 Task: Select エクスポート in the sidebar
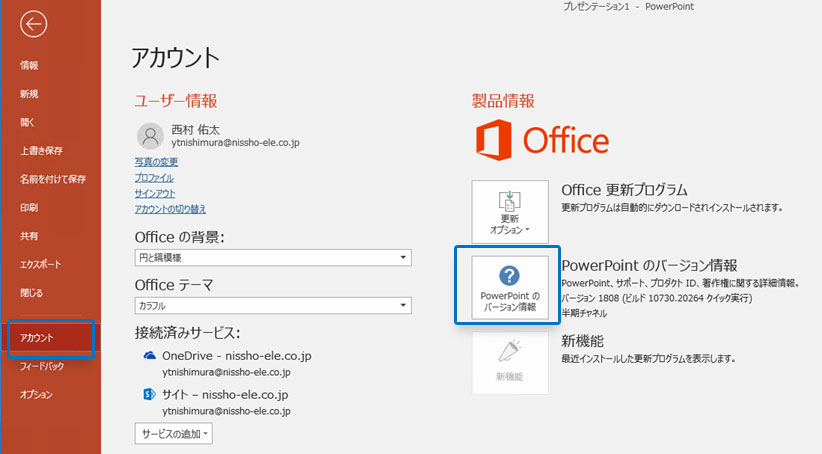pyautogui.click(x=40, y=264)
